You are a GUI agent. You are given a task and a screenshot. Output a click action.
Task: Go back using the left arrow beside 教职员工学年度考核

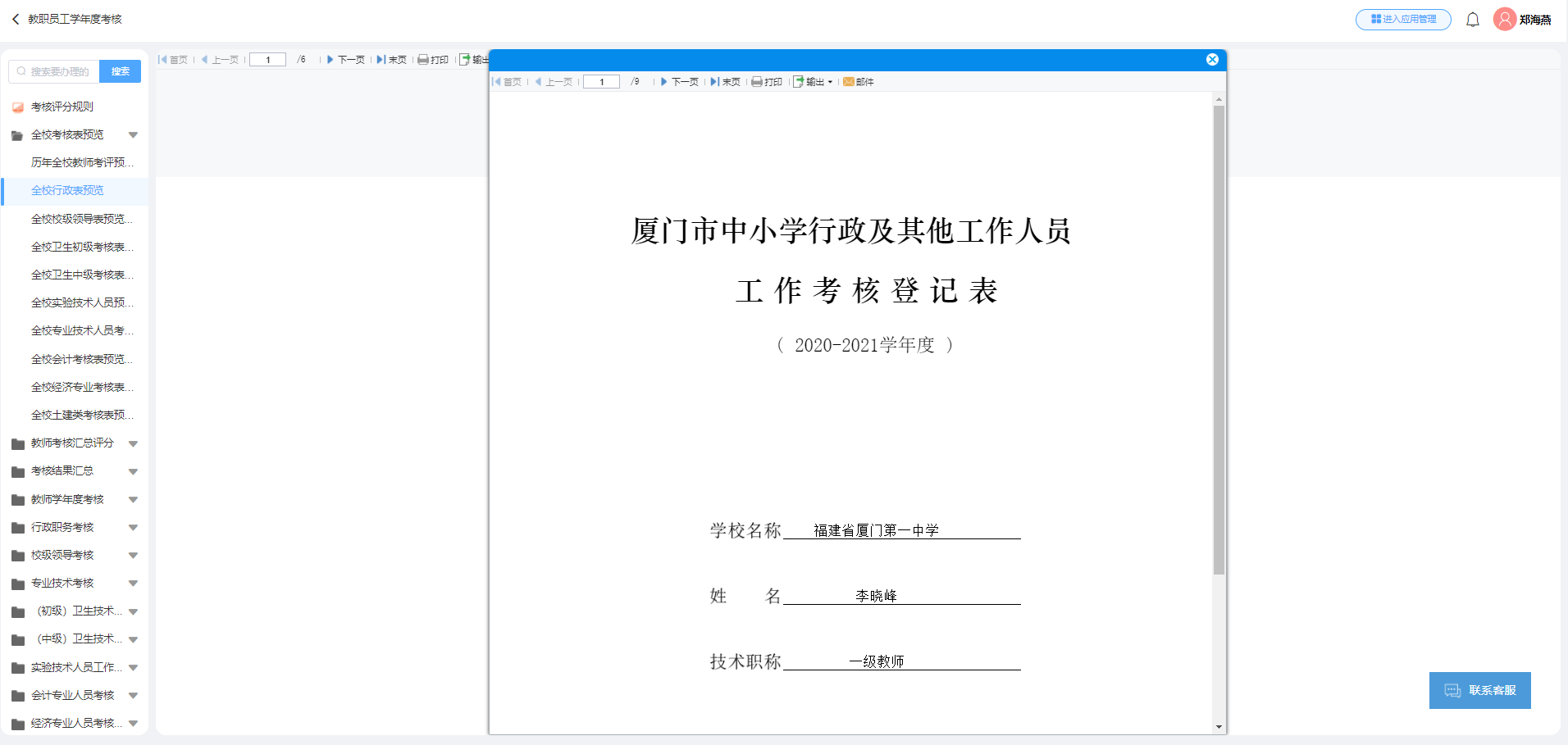15,19
